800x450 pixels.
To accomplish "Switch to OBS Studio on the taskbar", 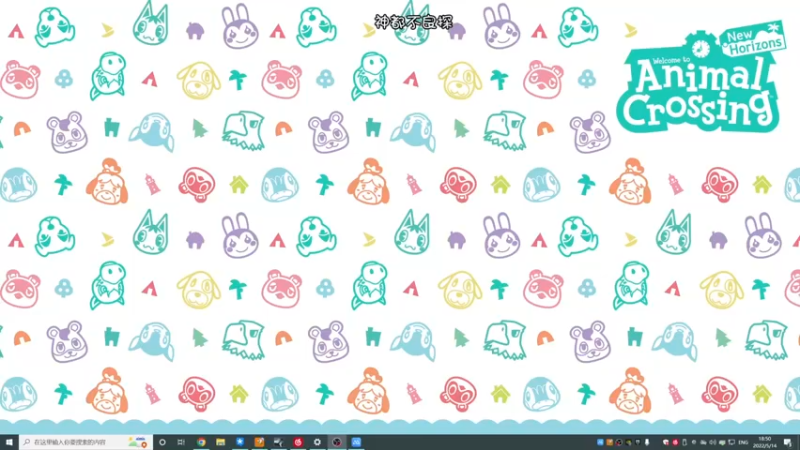I will coord(337,442).
